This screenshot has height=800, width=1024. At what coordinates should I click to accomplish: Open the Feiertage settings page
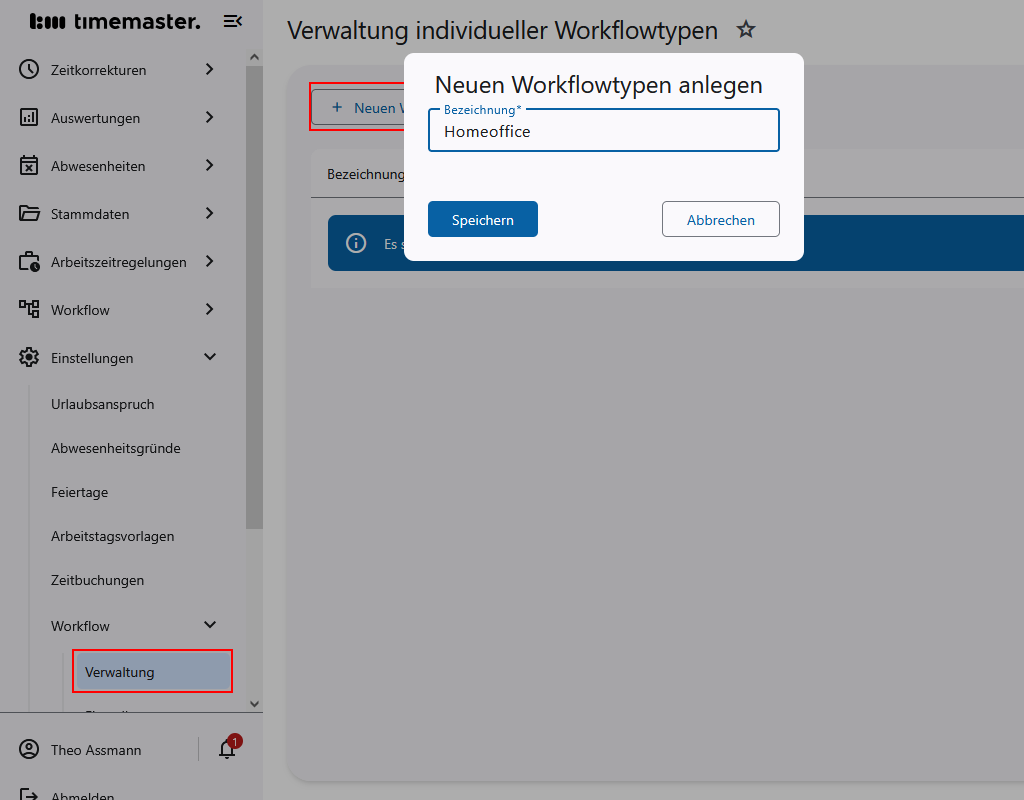[x=80, y=492]
